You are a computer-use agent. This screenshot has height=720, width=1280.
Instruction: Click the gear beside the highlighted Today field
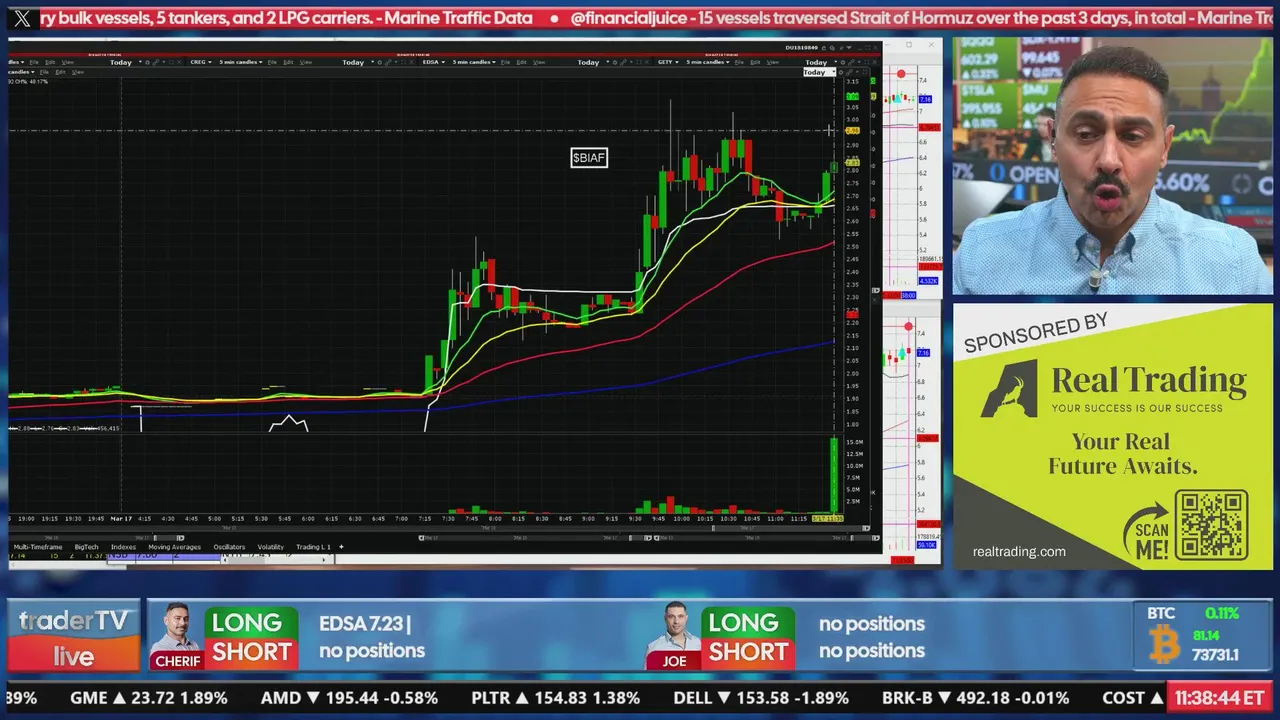[841, 72]
